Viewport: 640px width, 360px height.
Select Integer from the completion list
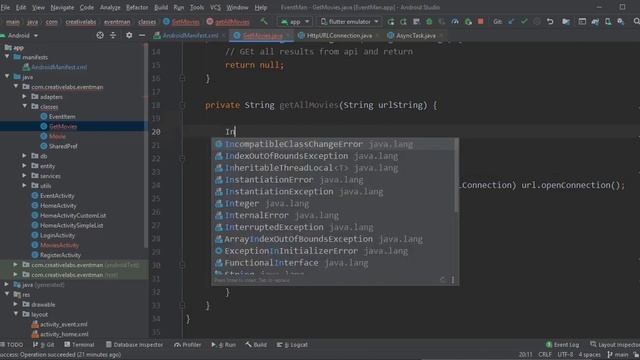coord(333,204)
